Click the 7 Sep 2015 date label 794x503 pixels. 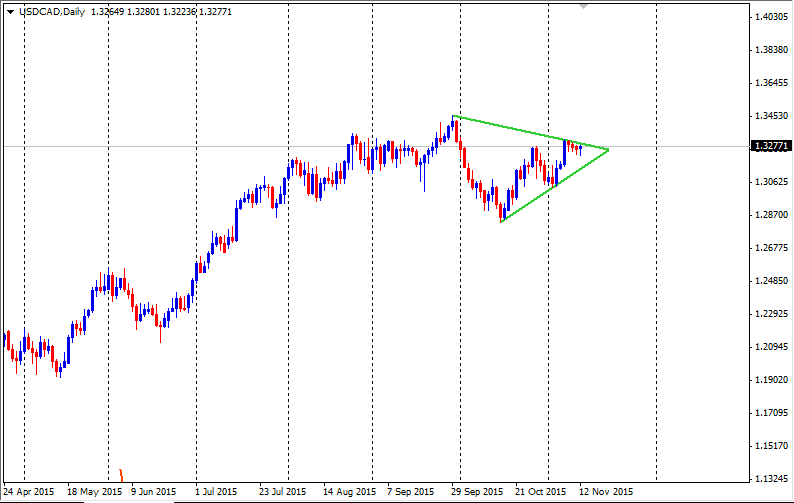[411, 491]
